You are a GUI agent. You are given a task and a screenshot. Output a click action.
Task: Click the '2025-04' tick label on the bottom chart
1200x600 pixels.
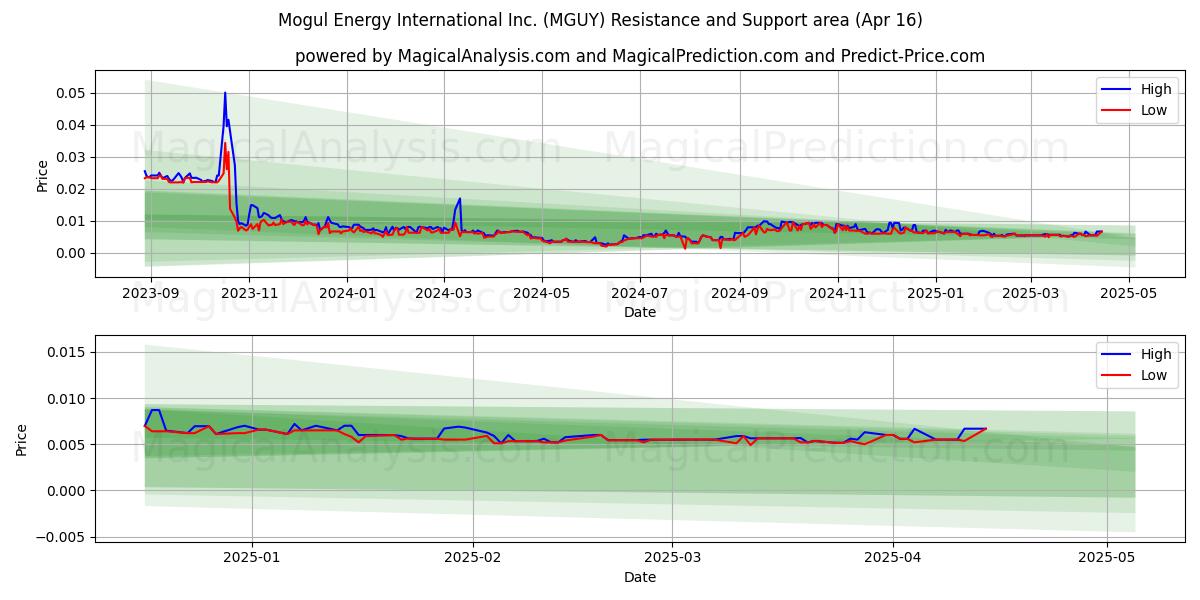tap(893, 559)
